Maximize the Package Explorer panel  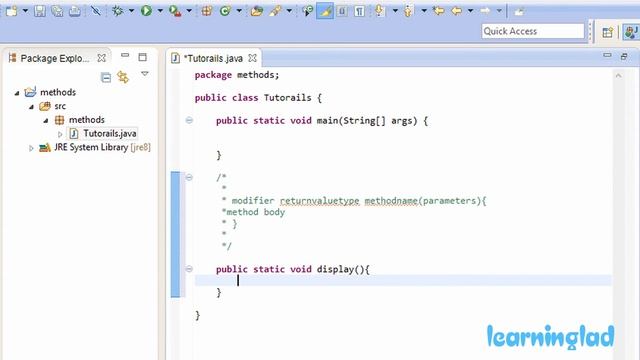142,57
